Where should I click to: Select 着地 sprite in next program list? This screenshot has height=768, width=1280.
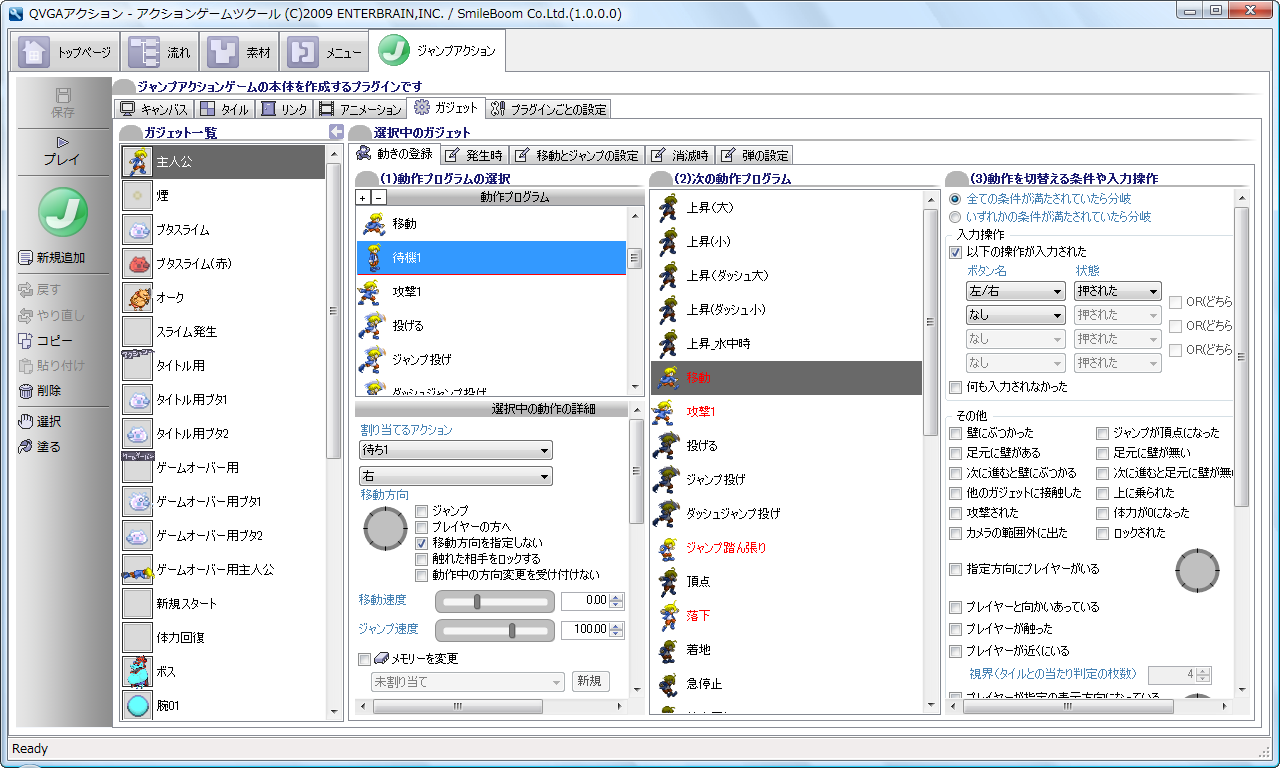click(x=667, y=650)
